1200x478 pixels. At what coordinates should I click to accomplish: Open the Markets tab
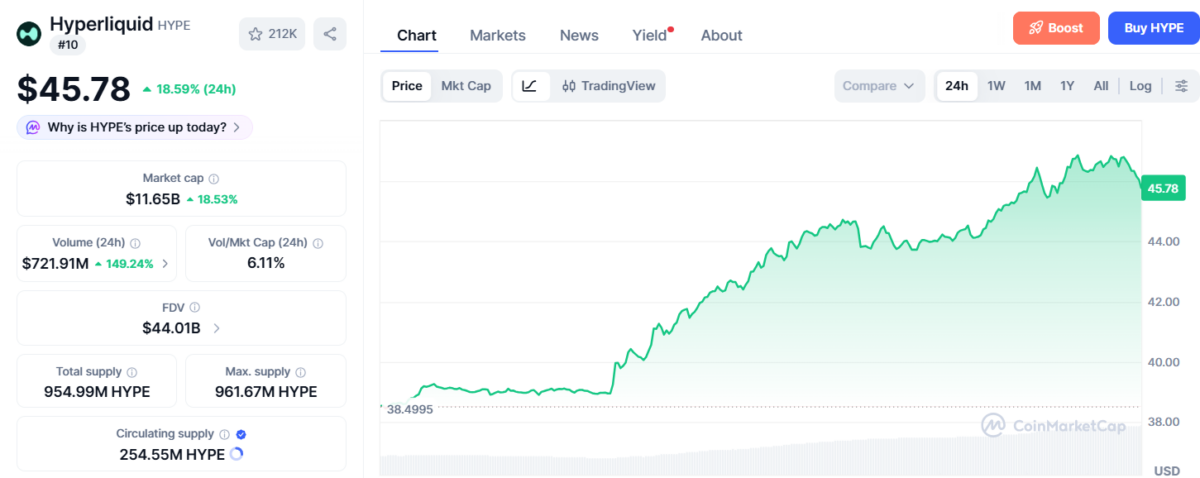(498, 35)
